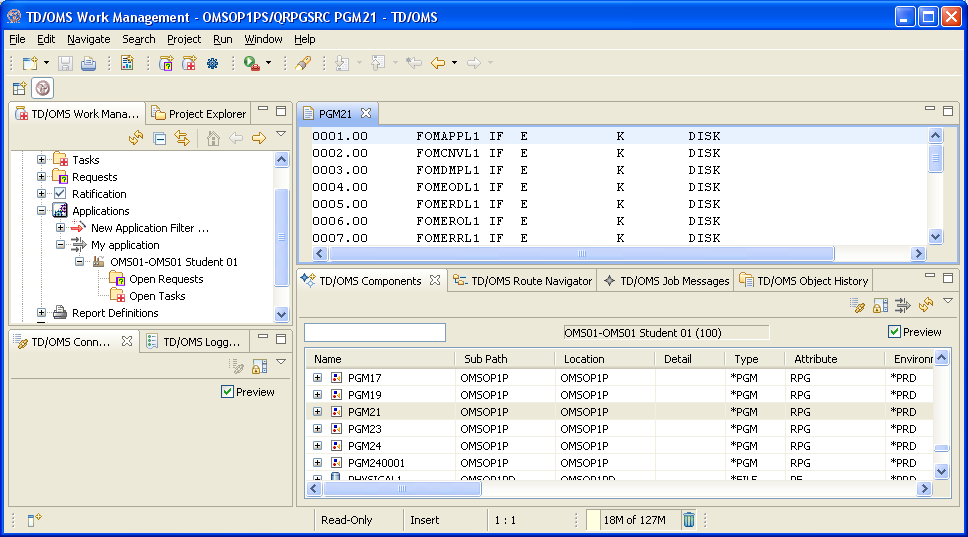
Task: Toggle Preview checkbox in Components view
Action: [895, 332]
